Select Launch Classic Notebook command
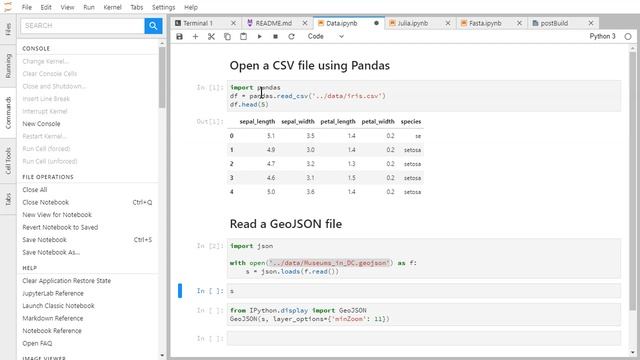This screenshot has width=640, height=360. click(x=58, y=306)
